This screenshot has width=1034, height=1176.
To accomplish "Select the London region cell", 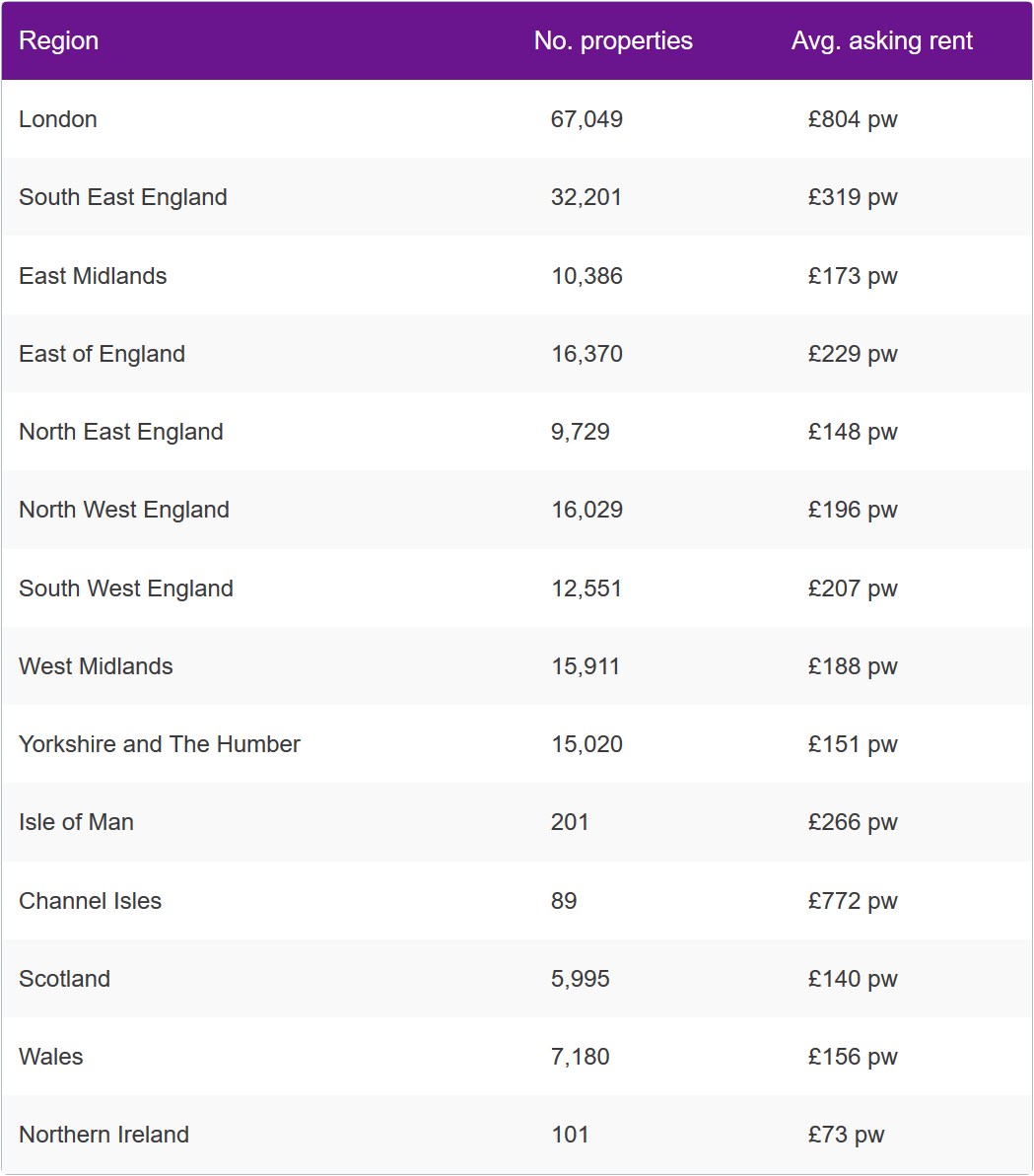I will coord(58,119).
